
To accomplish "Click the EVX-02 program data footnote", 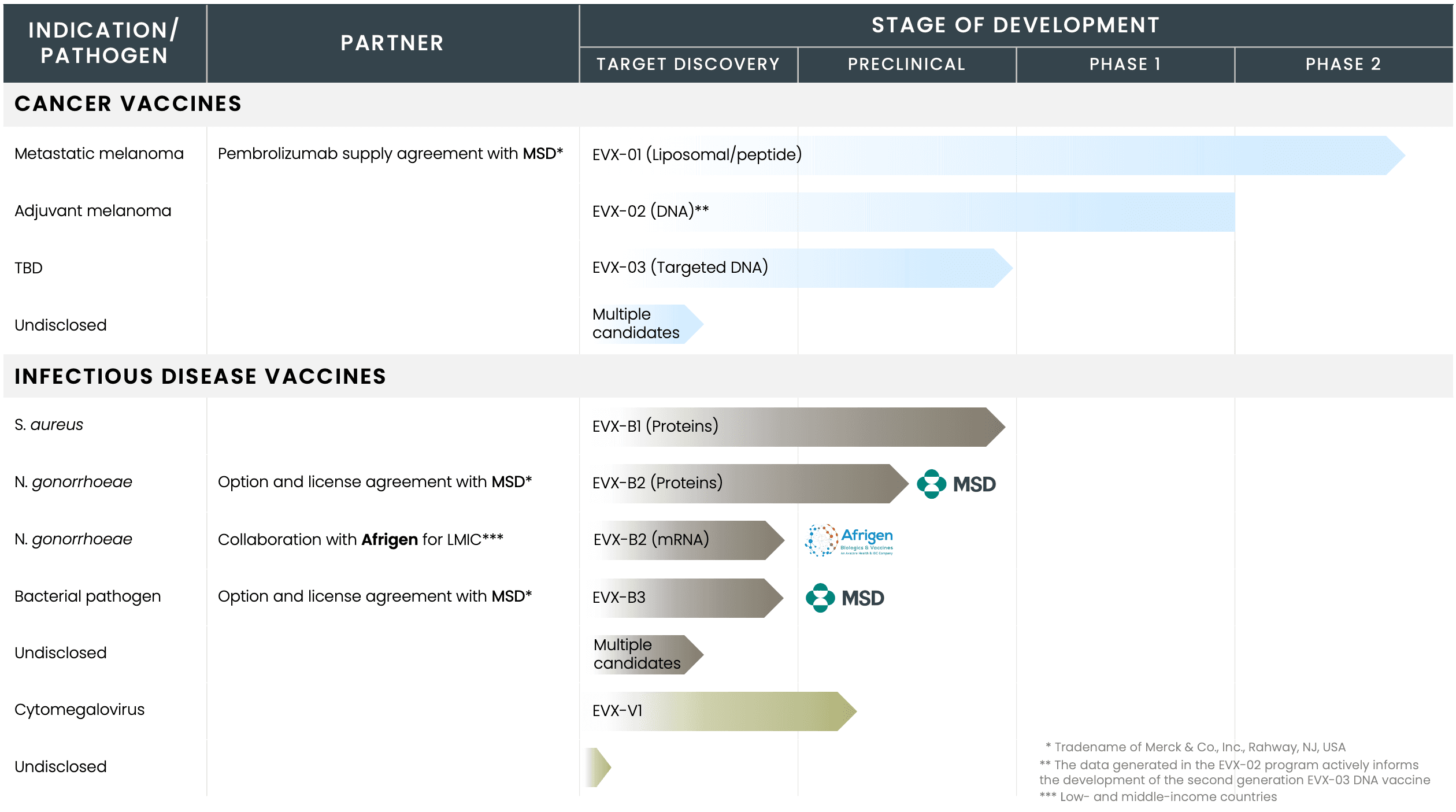I will pyautogui.click(x=1235, y=773).
